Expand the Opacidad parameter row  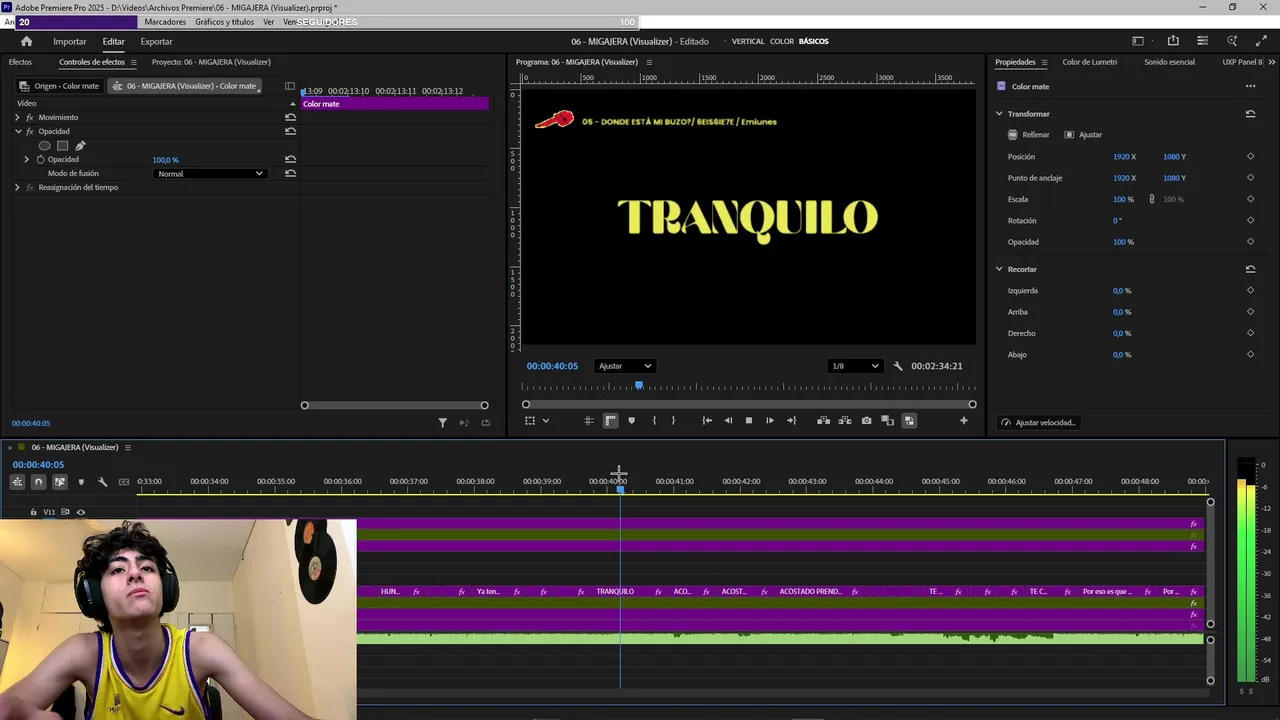click(27, 159)
